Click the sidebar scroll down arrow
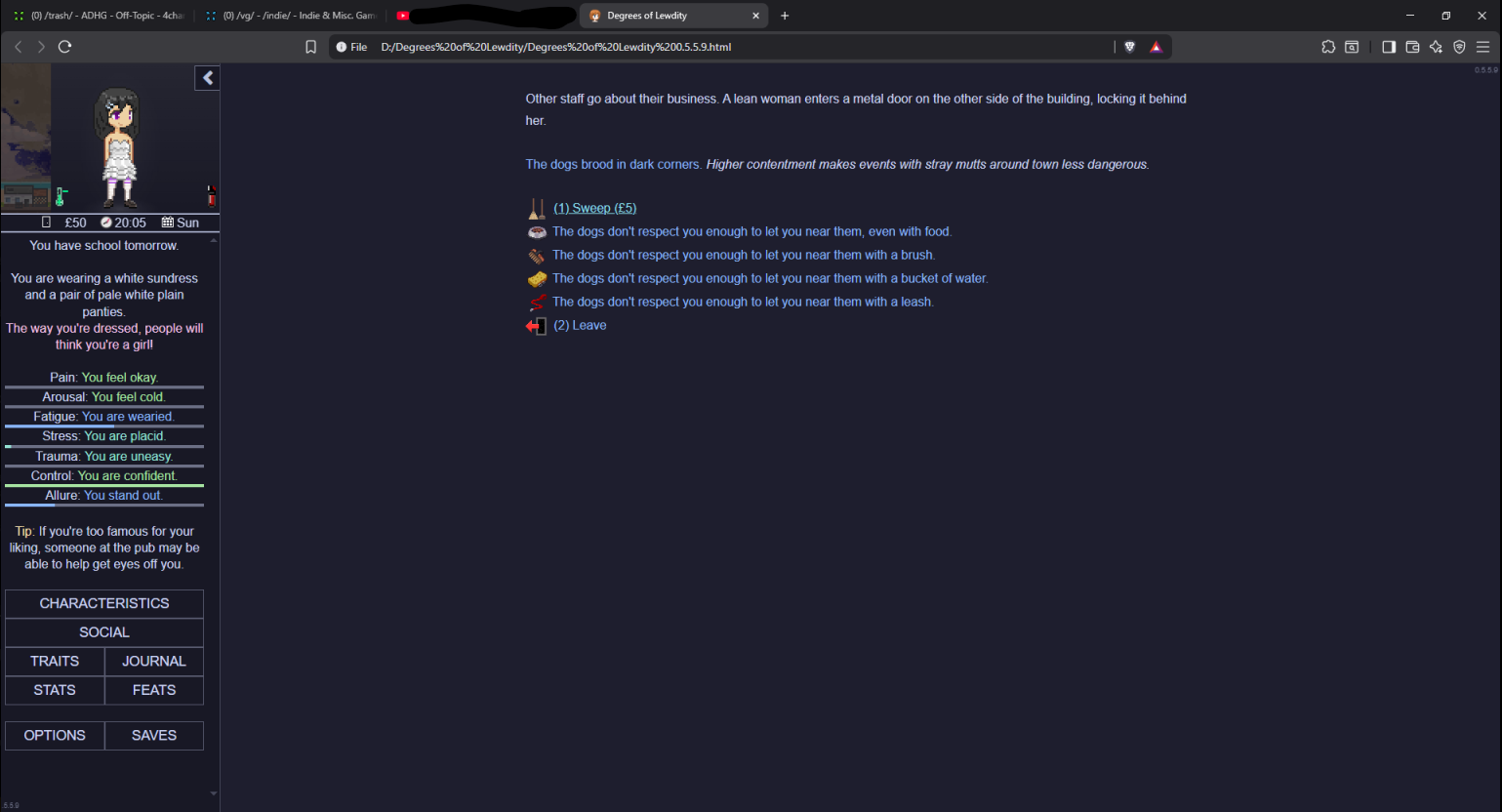This screenshot has width=1502, height=812. (214, 793)
